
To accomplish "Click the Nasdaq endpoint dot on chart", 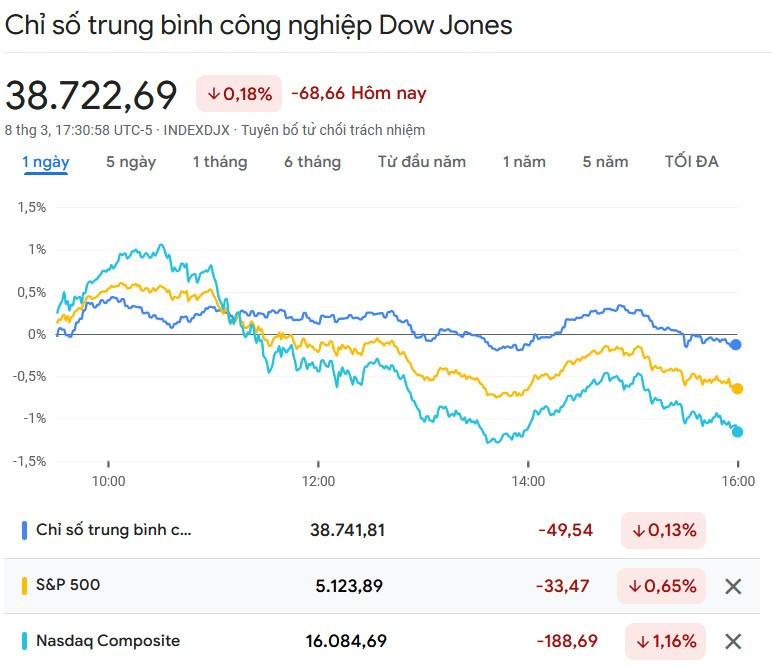I will click(738, 431).
